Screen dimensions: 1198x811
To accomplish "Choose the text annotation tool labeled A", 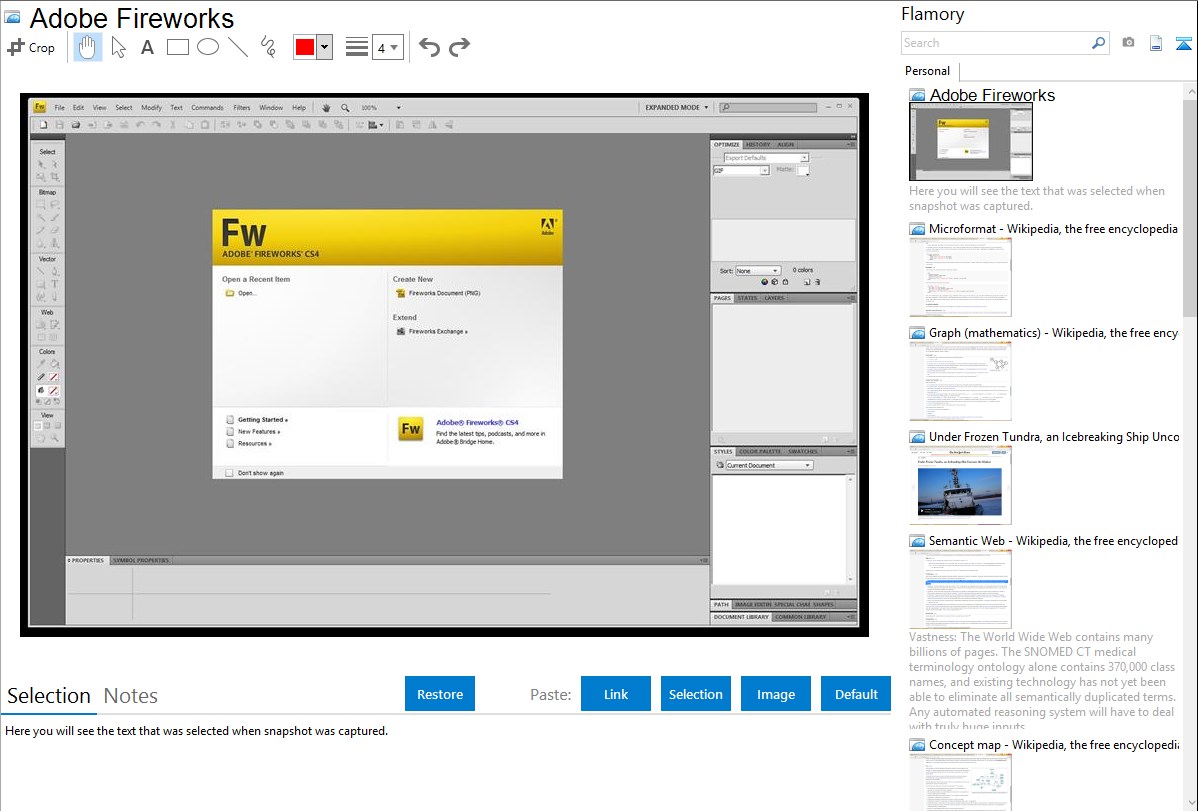I will pyautogui.click(x=147, y=47).
